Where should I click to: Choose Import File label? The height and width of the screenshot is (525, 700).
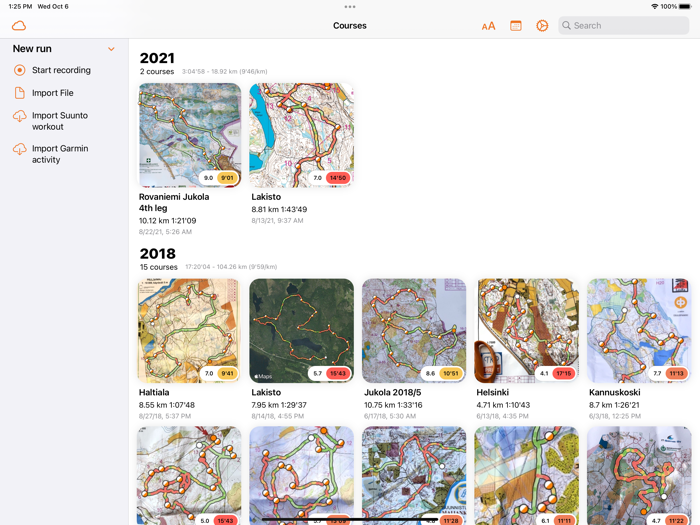(x=53, y=93)
